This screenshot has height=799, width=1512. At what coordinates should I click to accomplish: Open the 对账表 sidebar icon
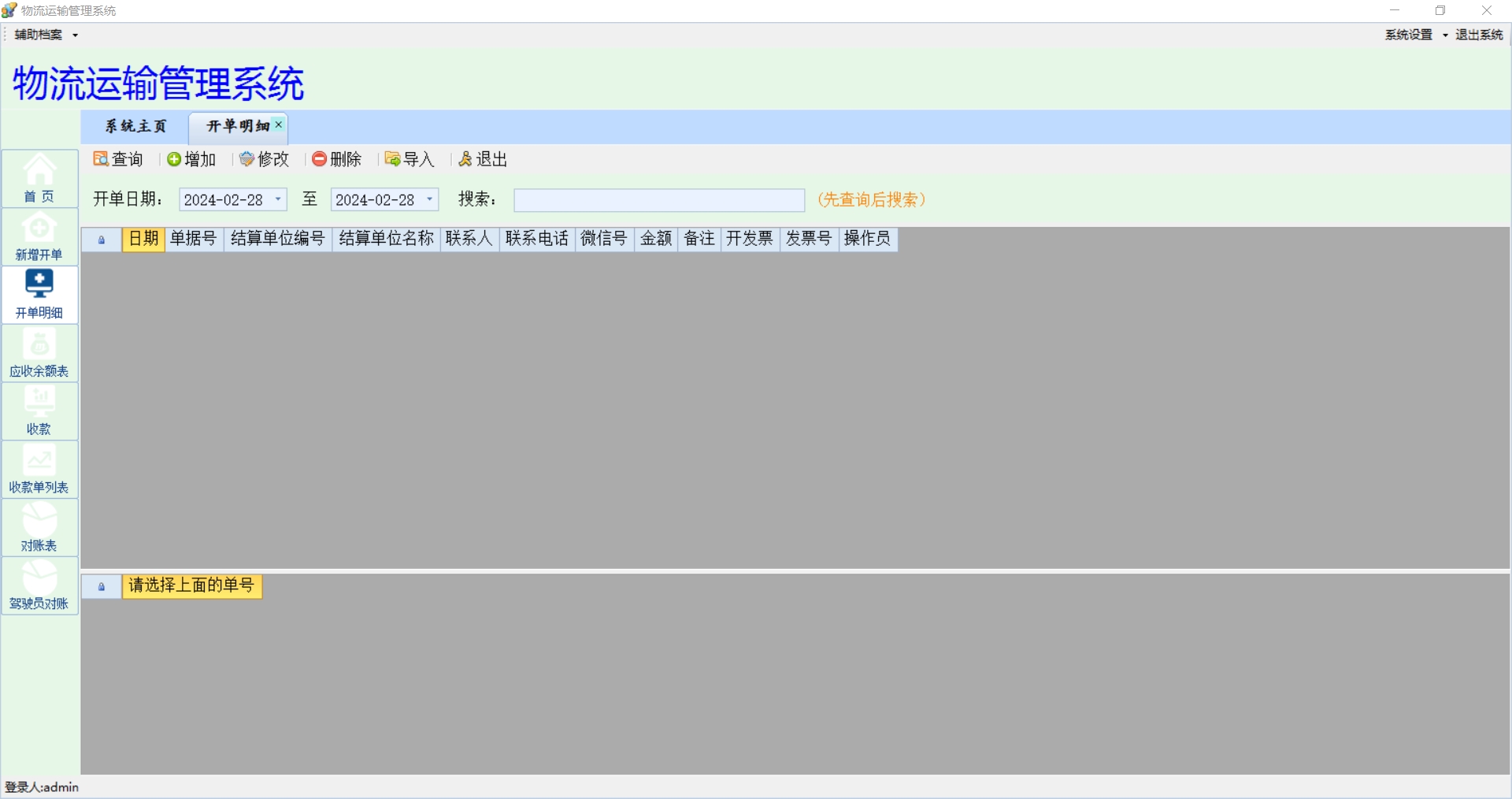pyautogui.click(x=39, y=528)
